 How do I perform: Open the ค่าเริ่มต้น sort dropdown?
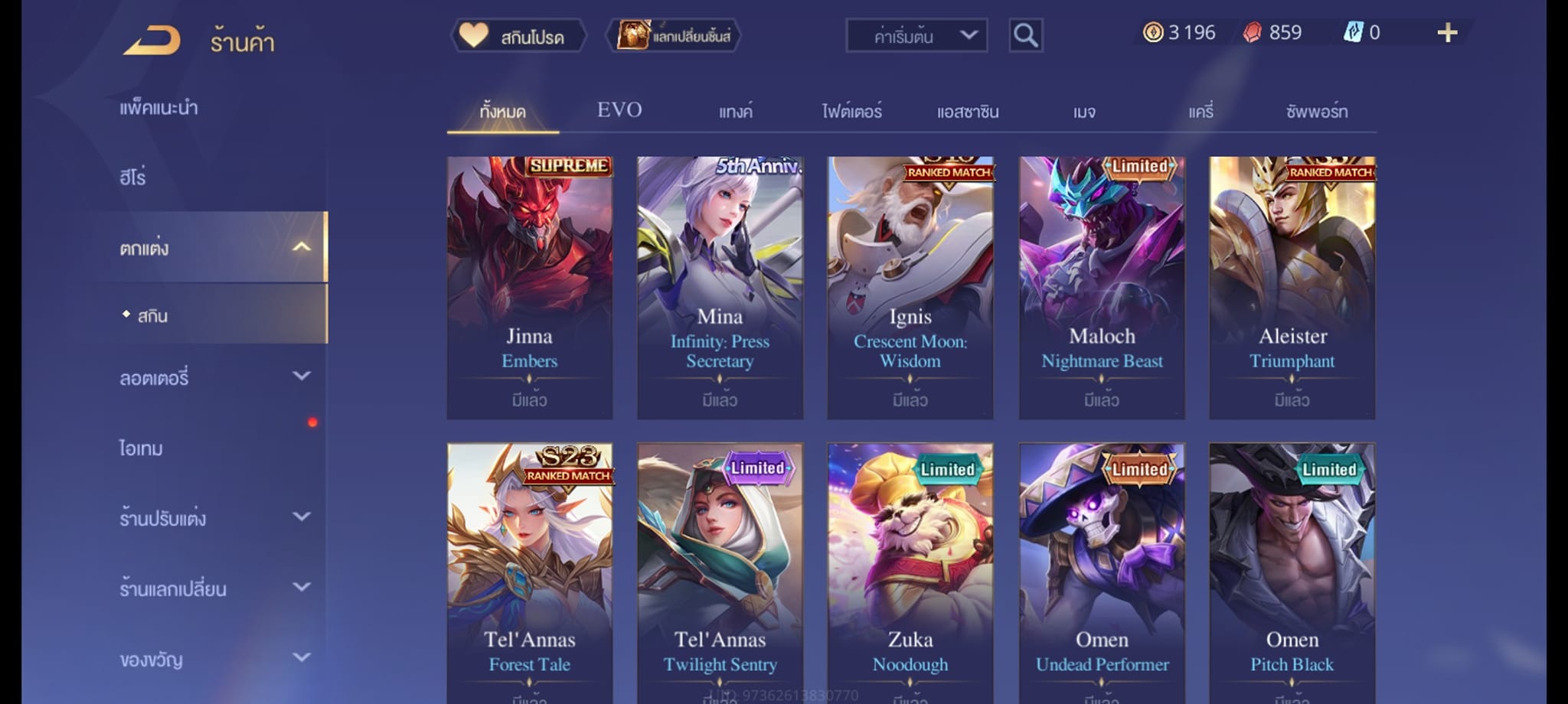916,35
